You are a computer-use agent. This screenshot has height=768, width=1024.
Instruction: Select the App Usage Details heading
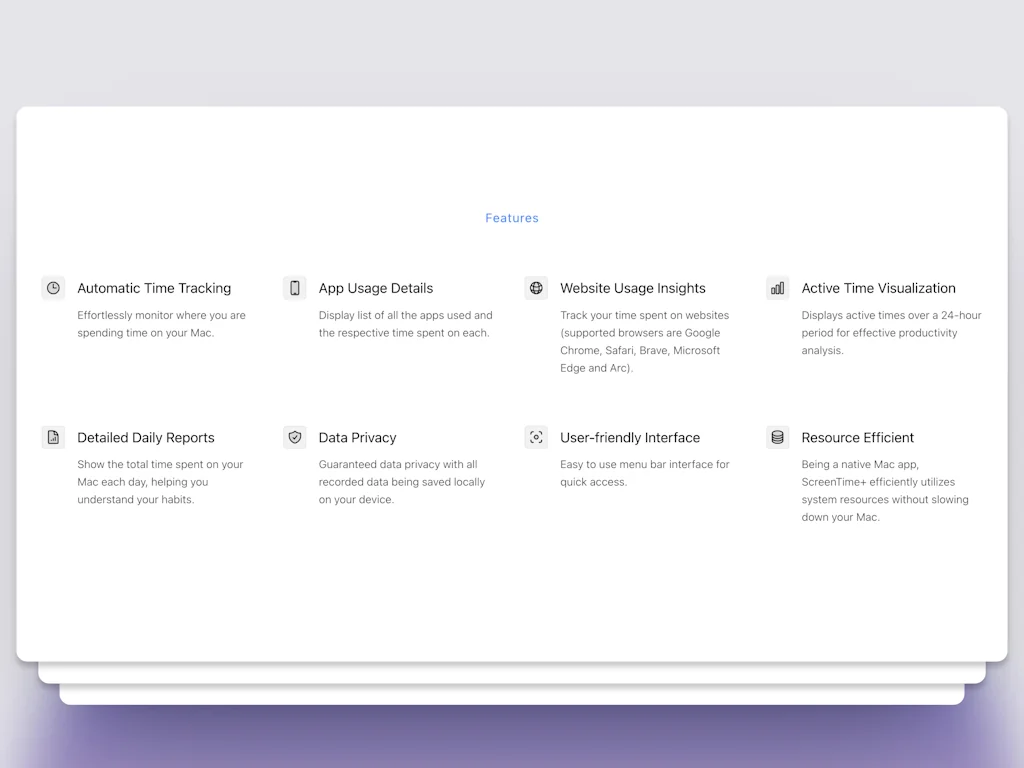376,288
